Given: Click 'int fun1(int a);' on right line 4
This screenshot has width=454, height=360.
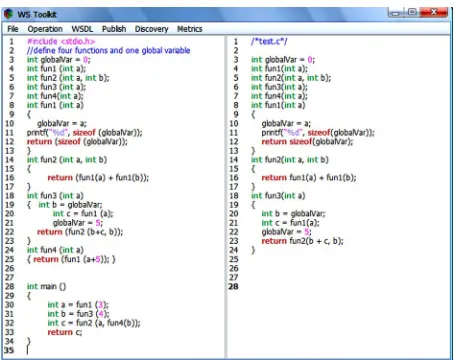Looking at the screenshot, I should click(x=279, y=69).
